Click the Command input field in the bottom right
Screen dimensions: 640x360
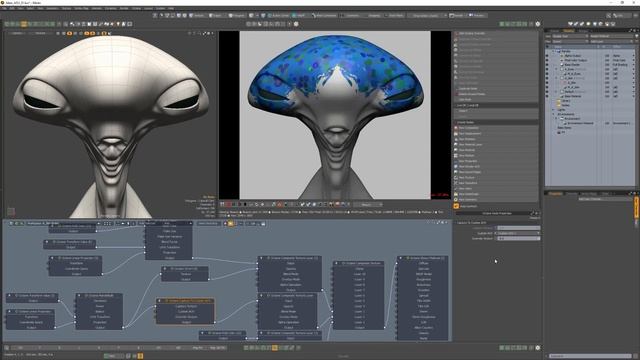click(590, 356)
